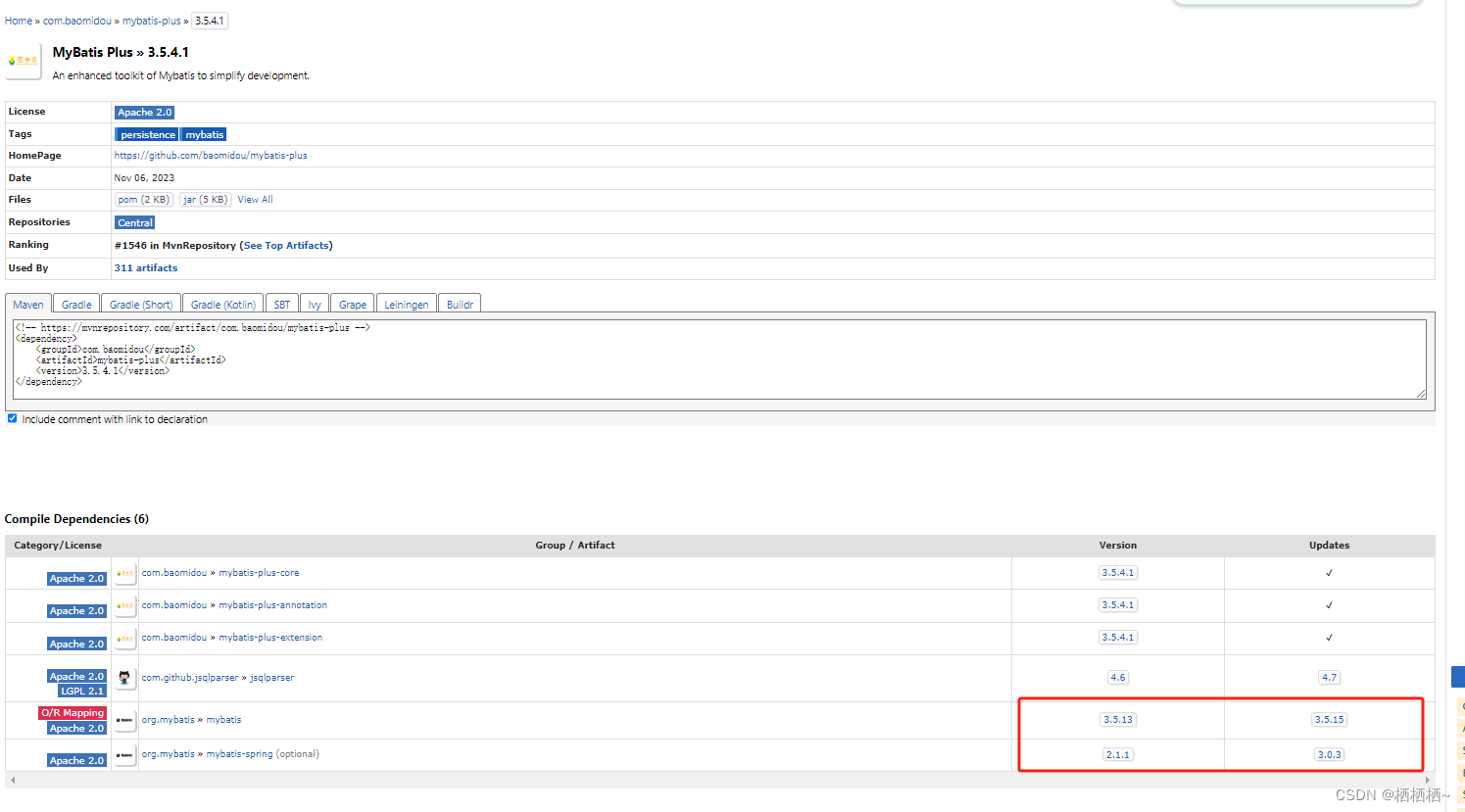This screenshot has width=1465, height=812.
Task: Click version 3.5.15 update for mybatis
Action: (1329, 719)
